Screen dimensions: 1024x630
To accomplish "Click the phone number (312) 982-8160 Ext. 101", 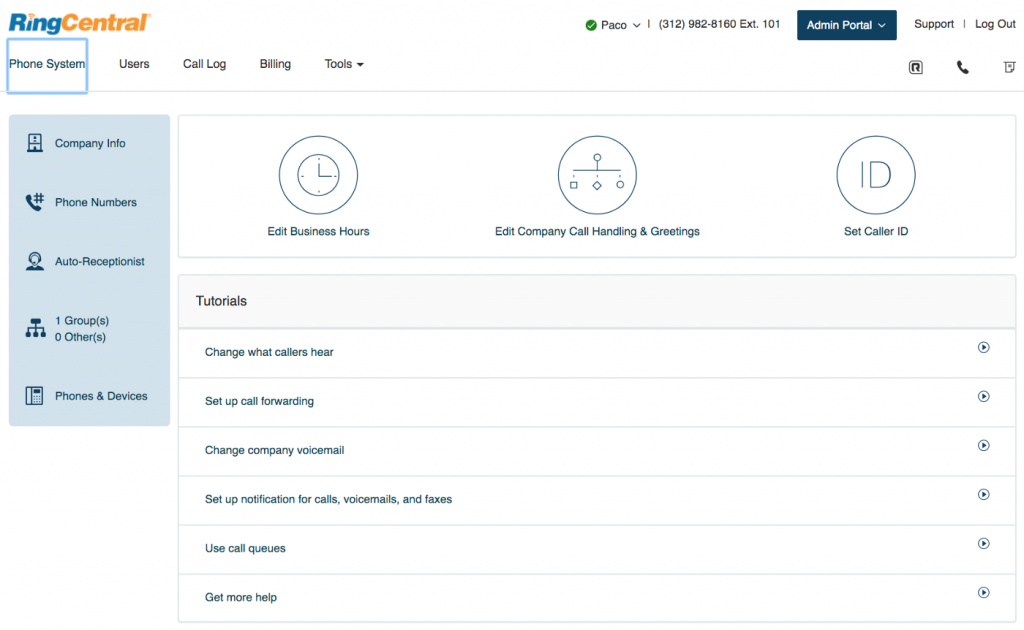I will click(719, 24).
